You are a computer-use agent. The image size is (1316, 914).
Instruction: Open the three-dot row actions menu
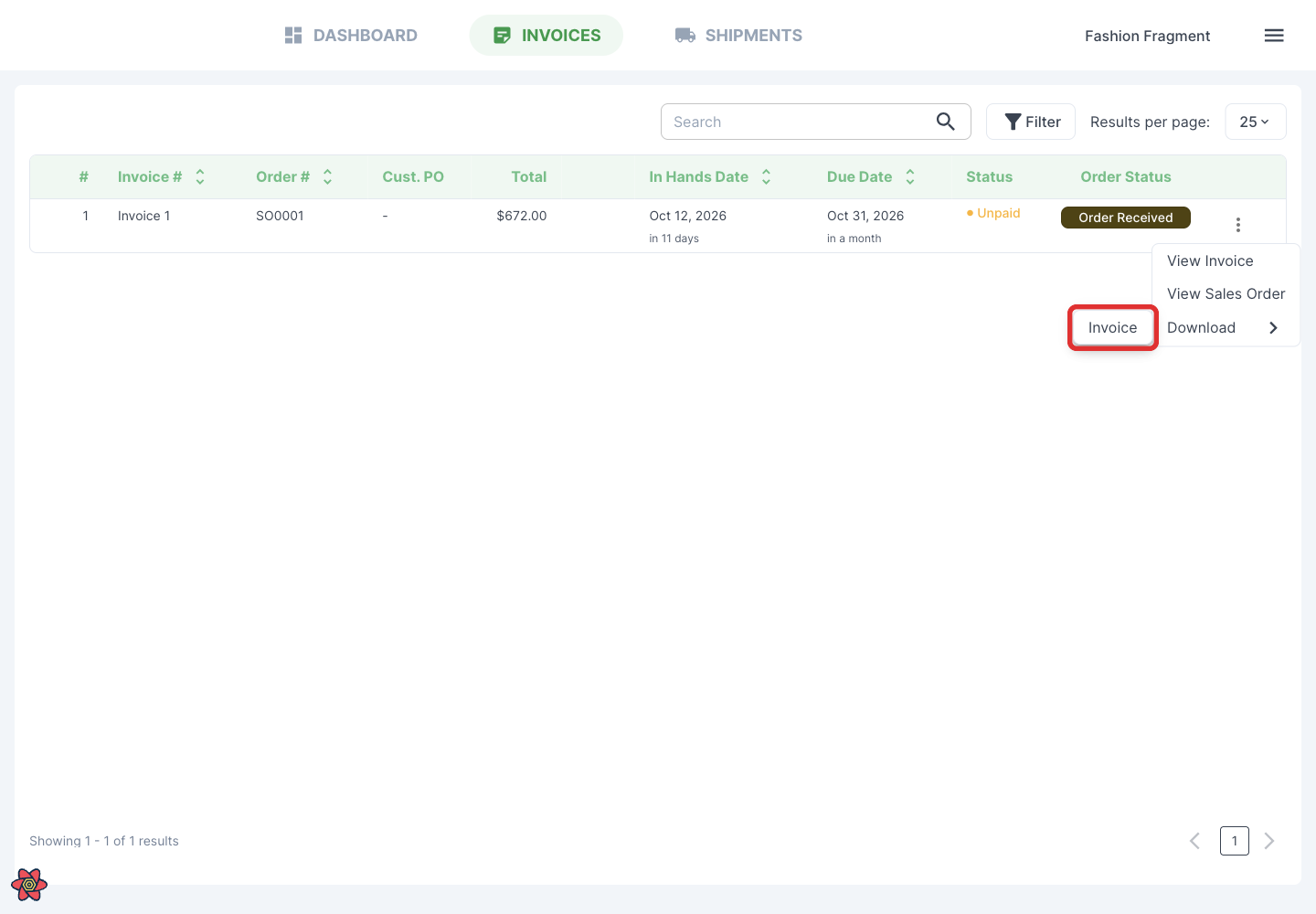tap(1238, 225)
